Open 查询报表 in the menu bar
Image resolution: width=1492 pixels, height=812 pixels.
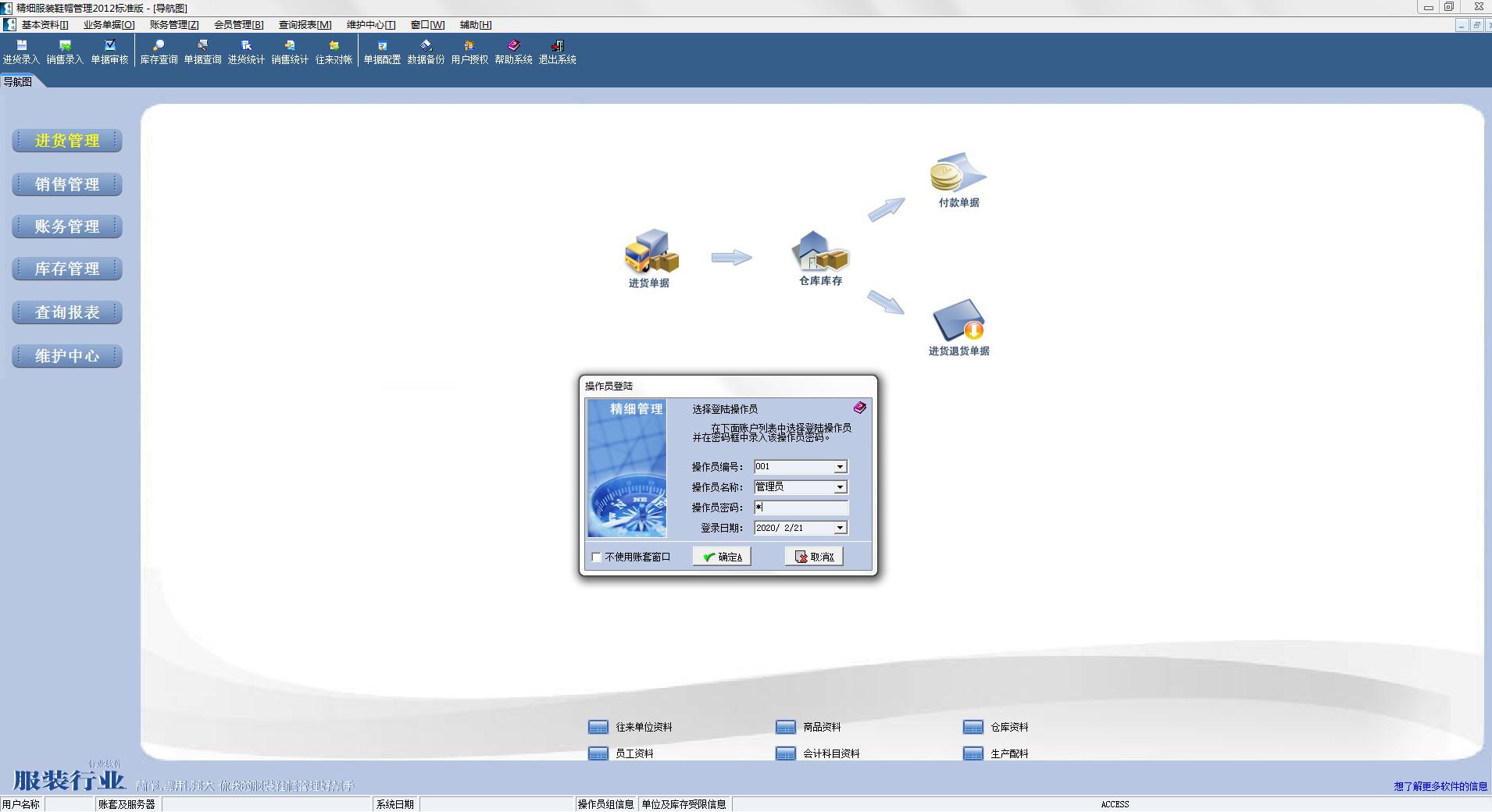(x=305, y=25)
